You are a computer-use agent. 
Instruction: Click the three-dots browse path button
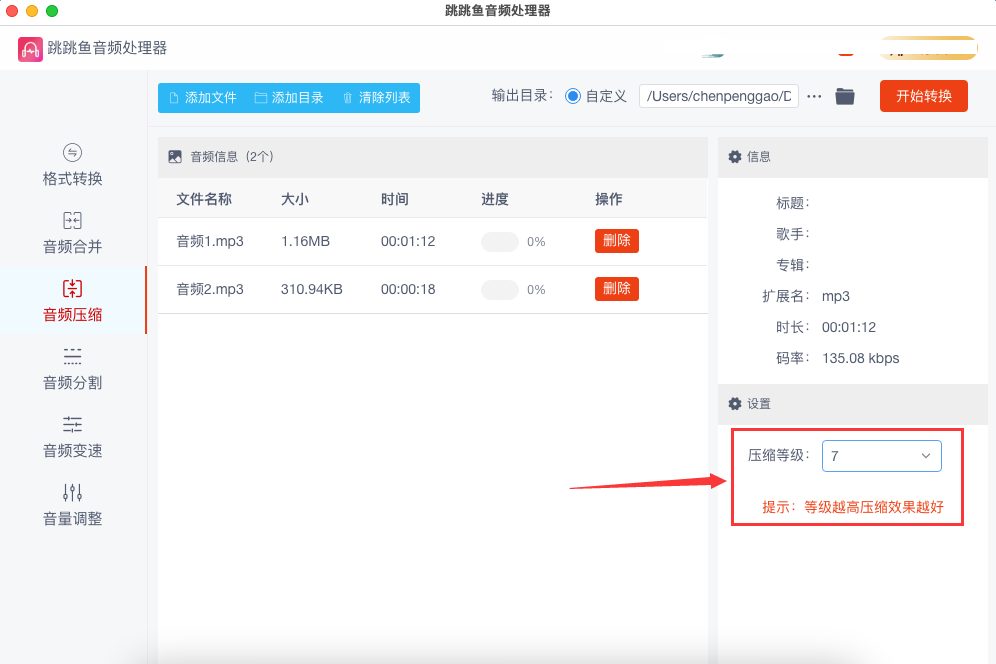click(x=814, y=97)
